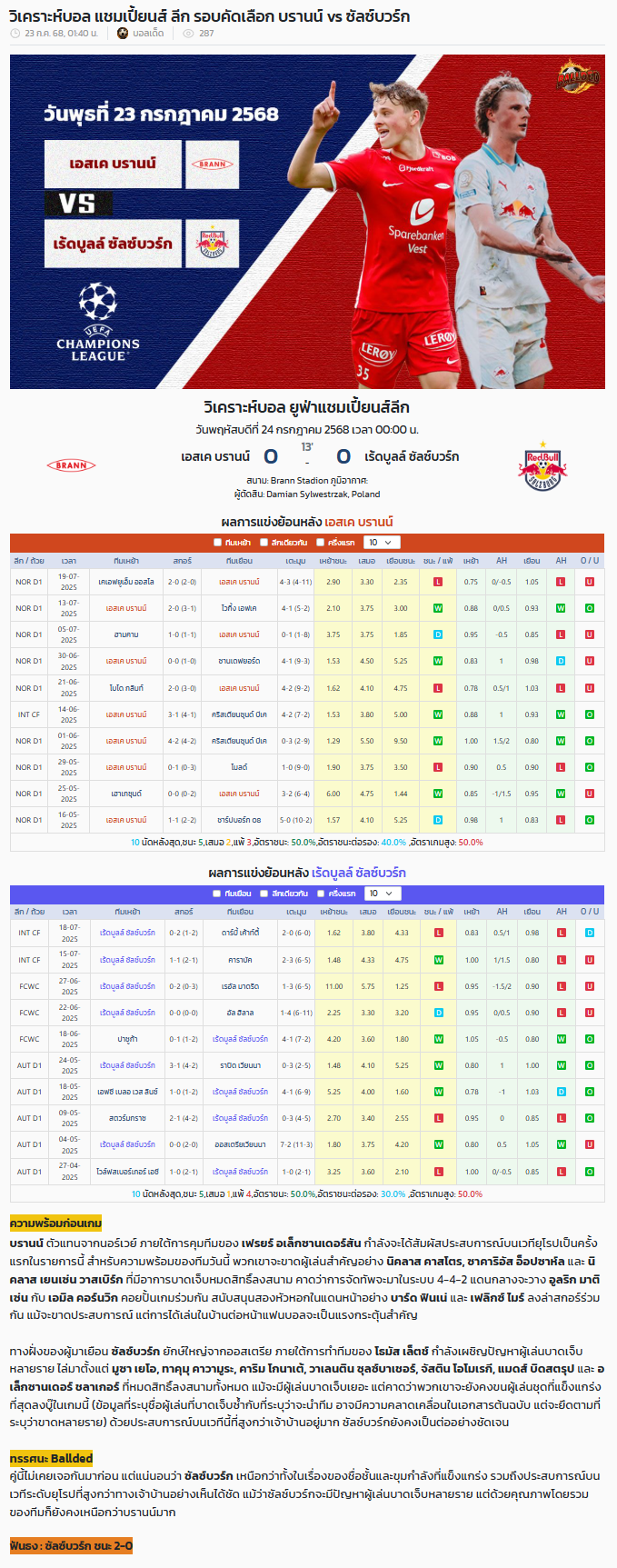Enable the ทีมเหย้า checkbox in the Brann table
This screenshot has height=1568, width=617.
tap(217, 543)
